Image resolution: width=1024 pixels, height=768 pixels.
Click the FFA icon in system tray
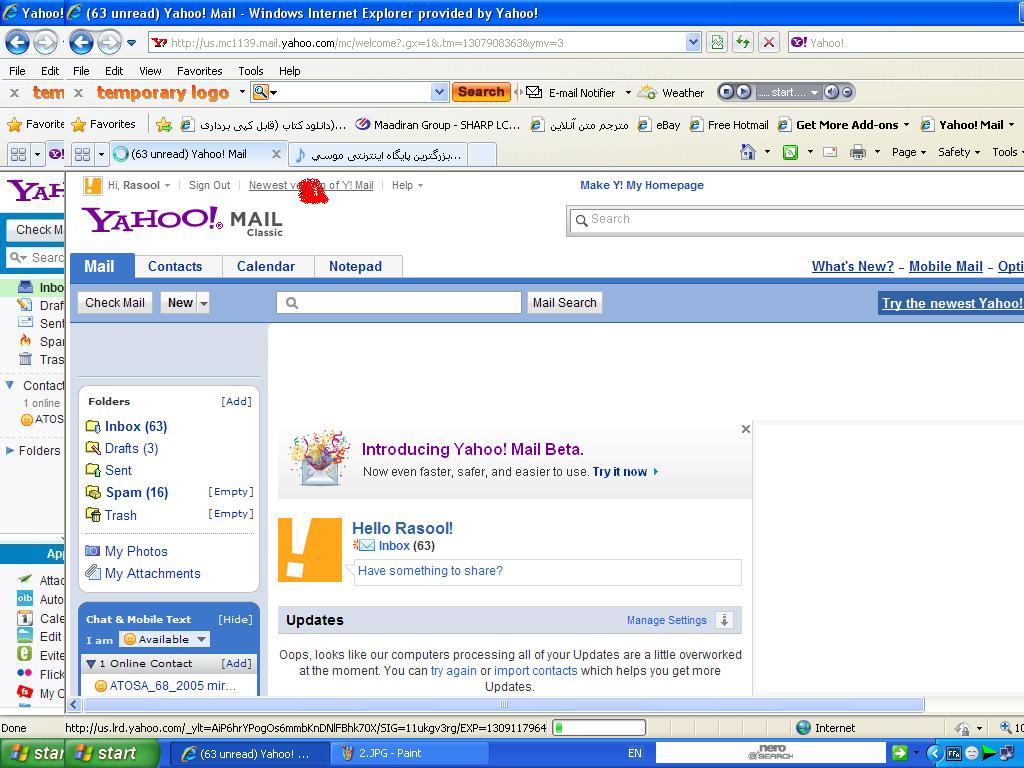point(953,754)
